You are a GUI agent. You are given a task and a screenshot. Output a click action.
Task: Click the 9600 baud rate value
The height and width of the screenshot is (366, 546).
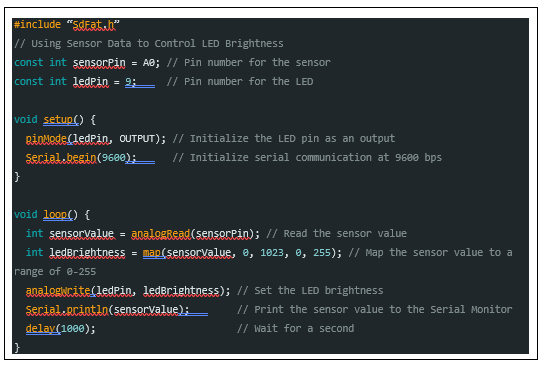[114, 157]
